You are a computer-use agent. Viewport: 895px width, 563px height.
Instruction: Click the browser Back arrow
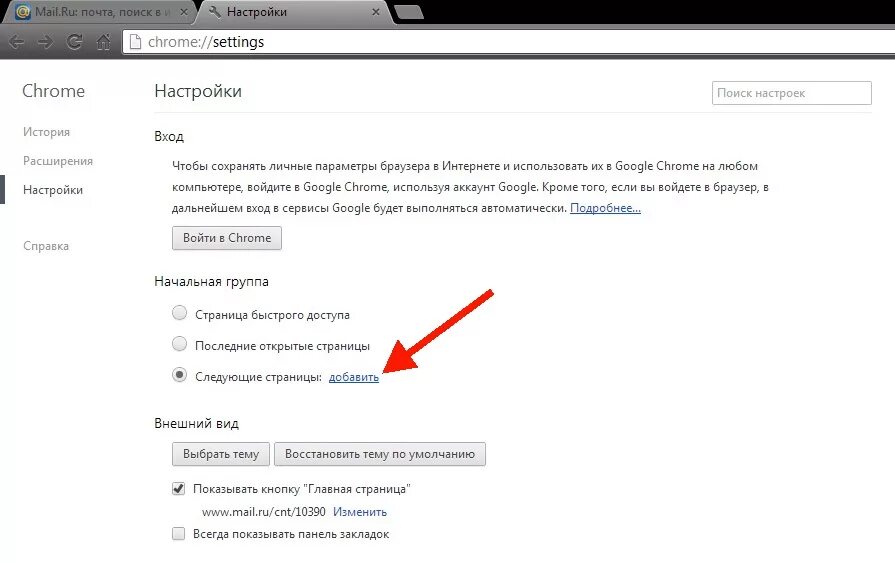pyautogui.click(x=17, y=42)
